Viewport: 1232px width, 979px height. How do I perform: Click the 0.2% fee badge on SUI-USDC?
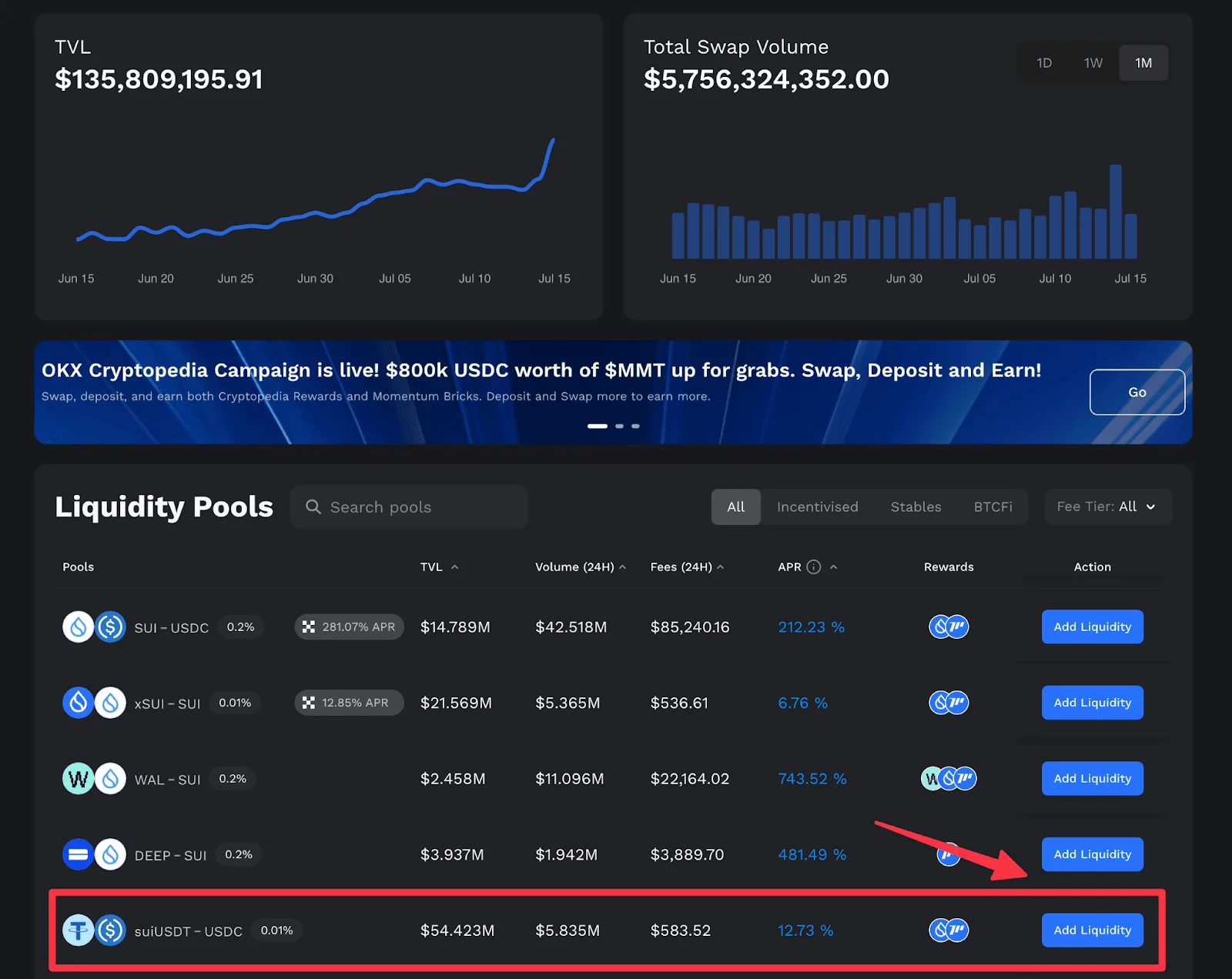coord(240,627)
